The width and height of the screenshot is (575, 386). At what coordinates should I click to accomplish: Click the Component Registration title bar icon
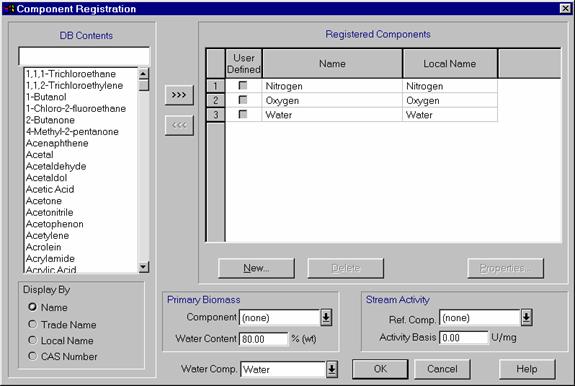pos(9,8)
